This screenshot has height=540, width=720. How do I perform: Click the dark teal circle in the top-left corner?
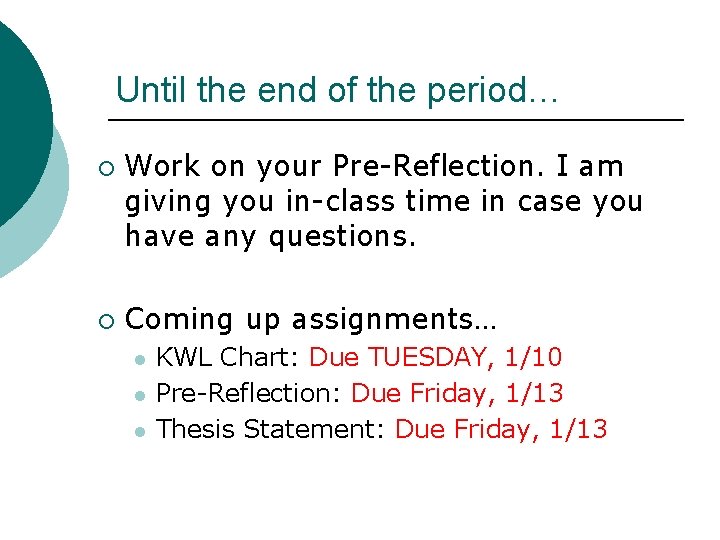click(x=20, y=110)
